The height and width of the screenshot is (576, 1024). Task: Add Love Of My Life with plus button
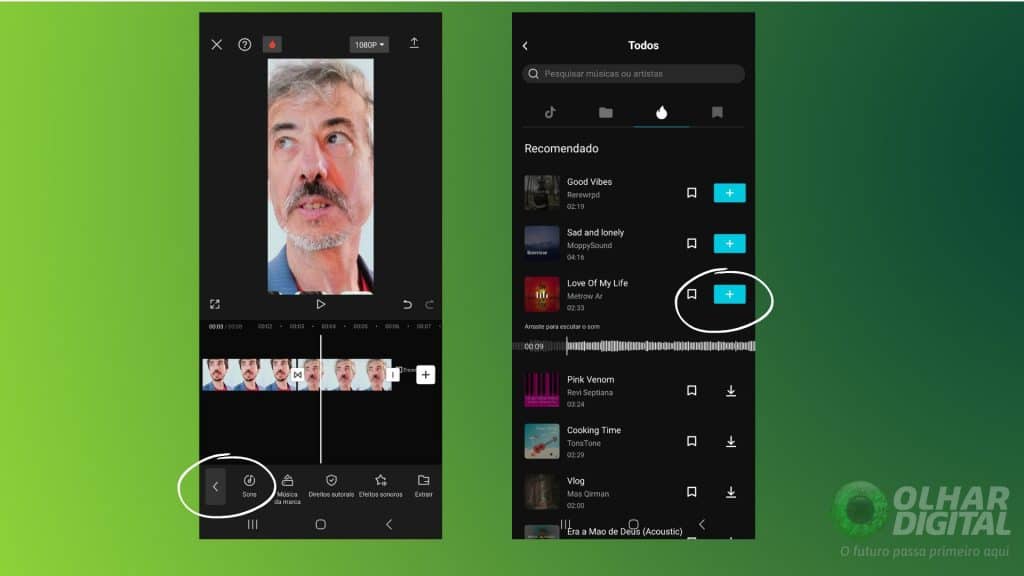pyautogui.click(x=729, y=294)
